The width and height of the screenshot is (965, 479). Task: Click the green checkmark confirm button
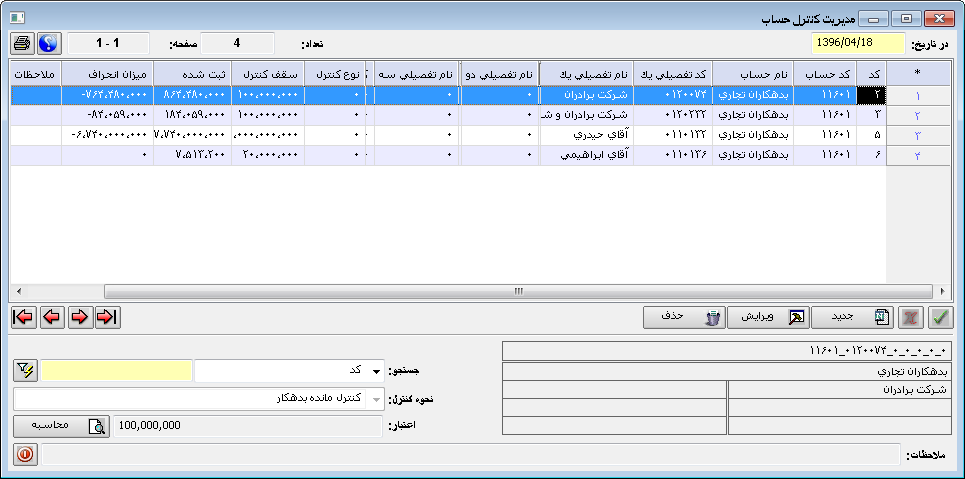click(x=940, y=317)
